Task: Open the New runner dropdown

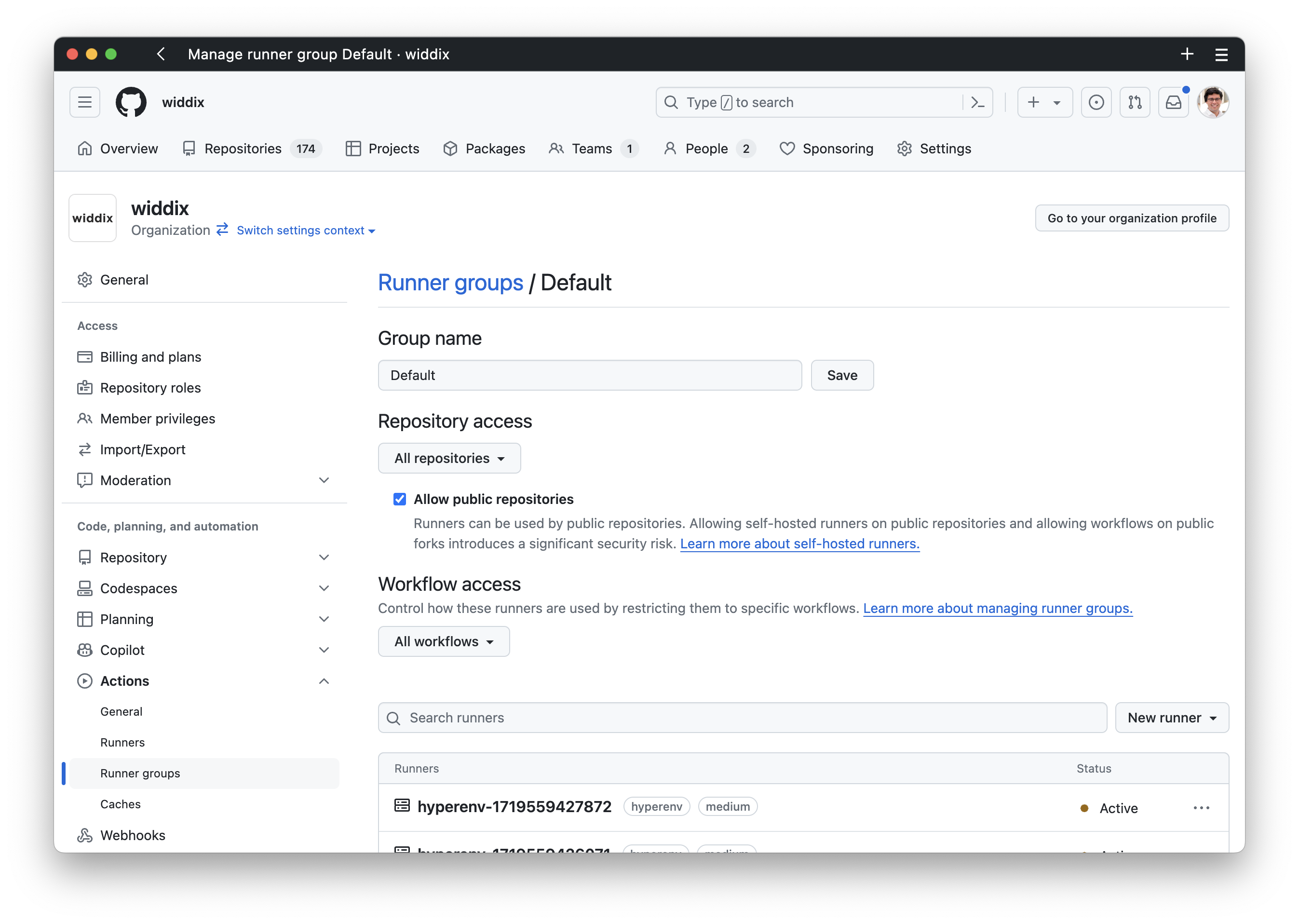Action: [x=1172, y=718]
